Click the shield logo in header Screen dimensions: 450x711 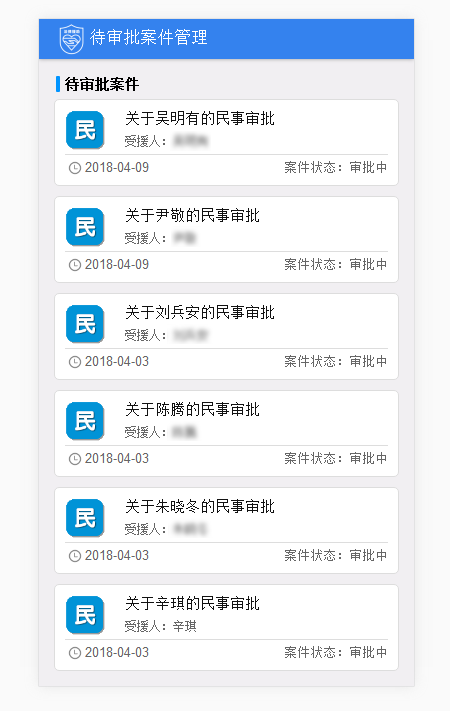[72, 39]
